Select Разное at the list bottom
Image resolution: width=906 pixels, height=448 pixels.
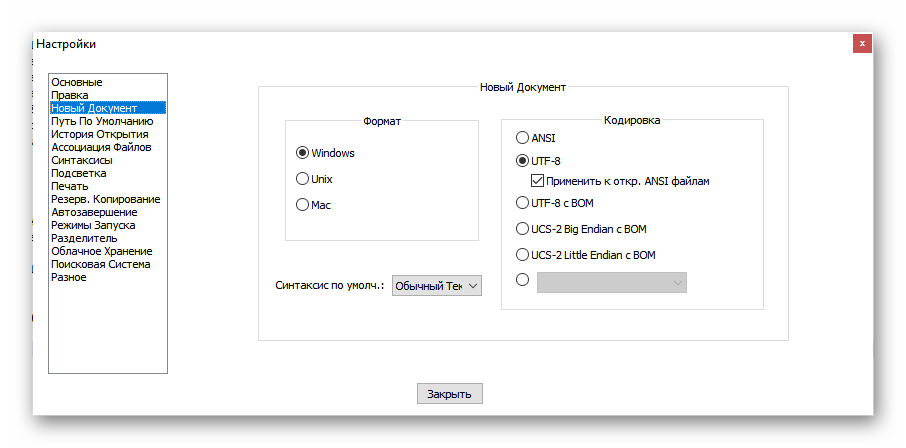pos(69,277)
